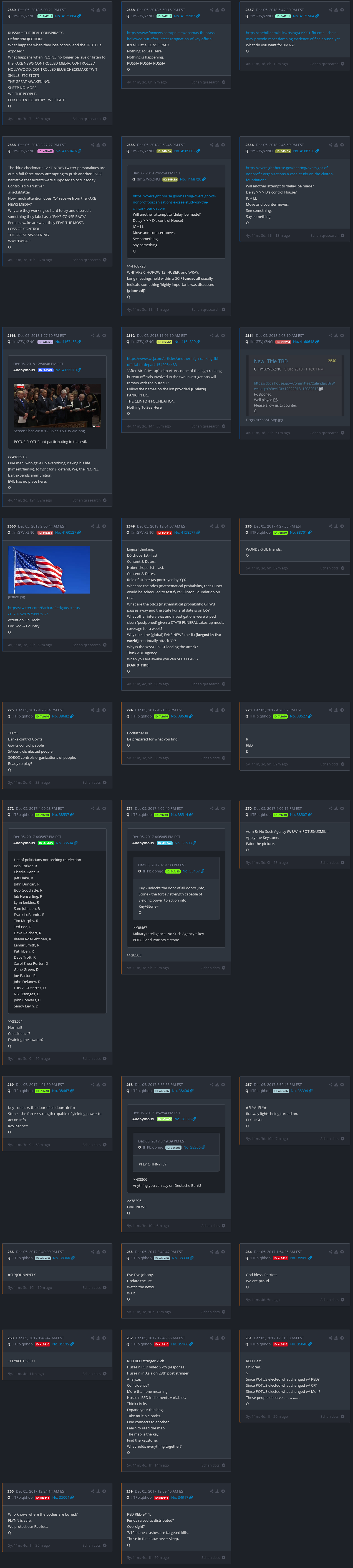Screen dimensions: 353x1568
Task: Open the American flag image in post 2550
Action: pyautogui.click(x=49, y=570)
